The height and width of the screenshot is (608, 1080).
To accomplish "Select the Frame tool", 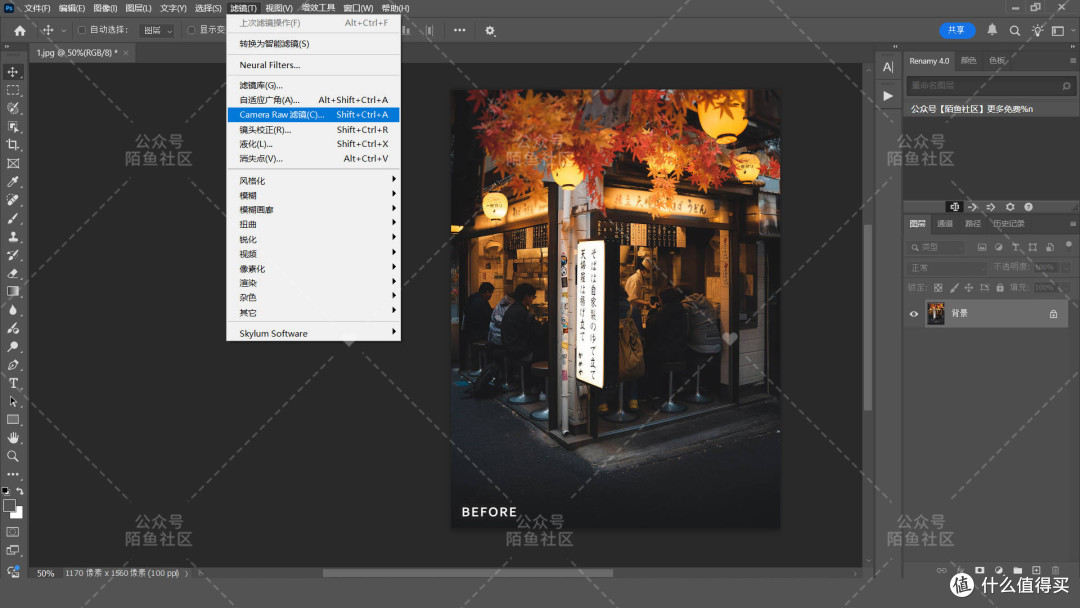I will 13,163.
